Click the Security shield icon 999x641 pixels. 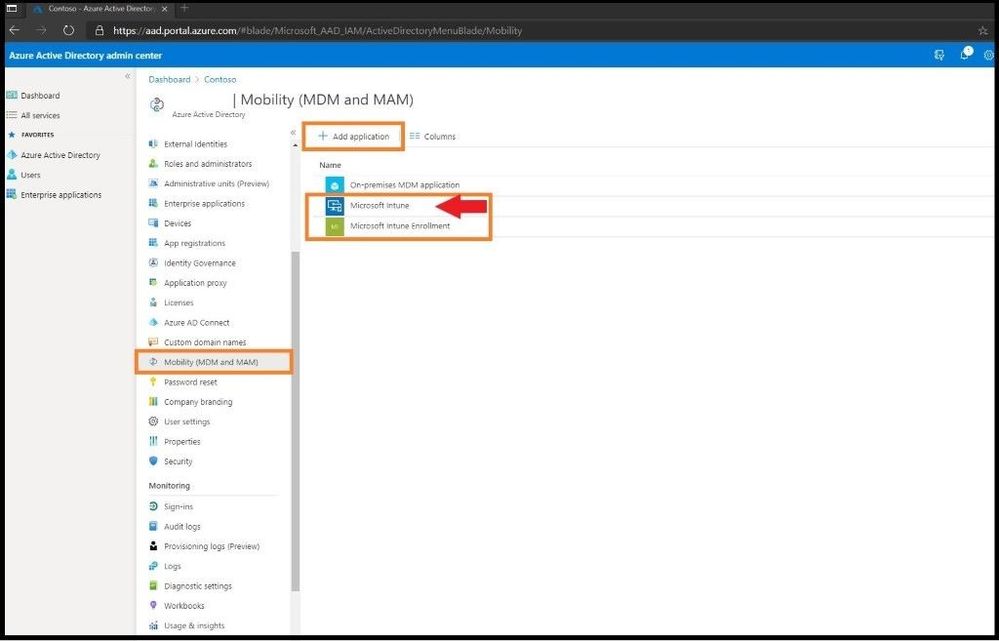[153, 461]
